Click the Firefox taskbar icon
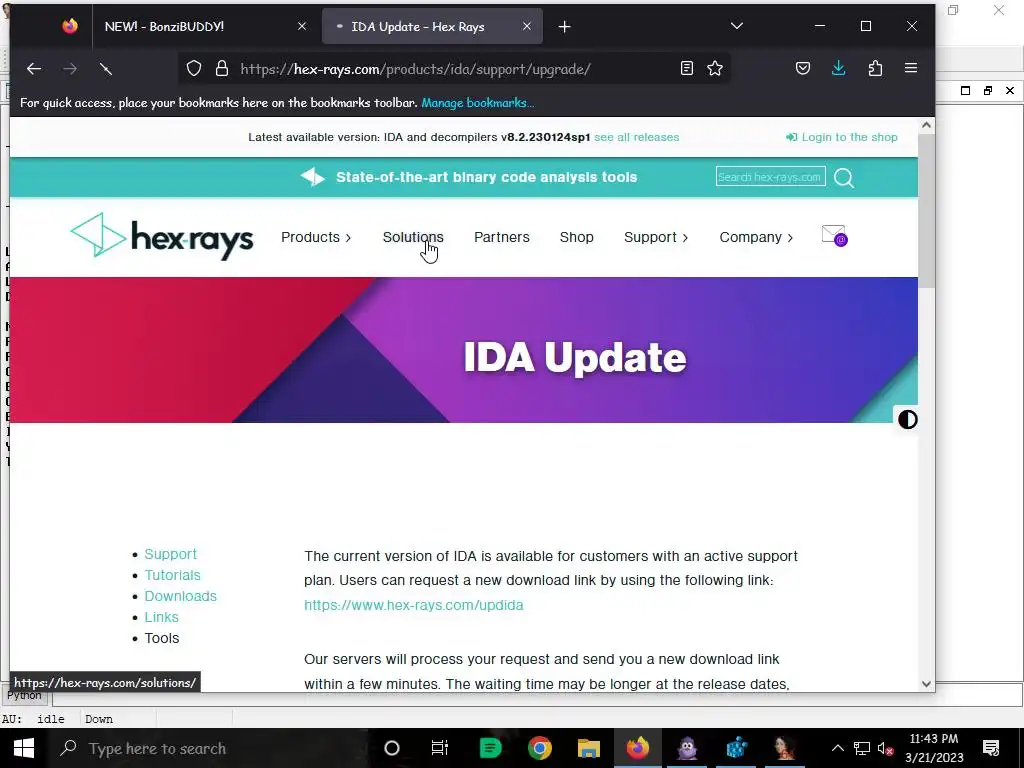 (638, 748)
